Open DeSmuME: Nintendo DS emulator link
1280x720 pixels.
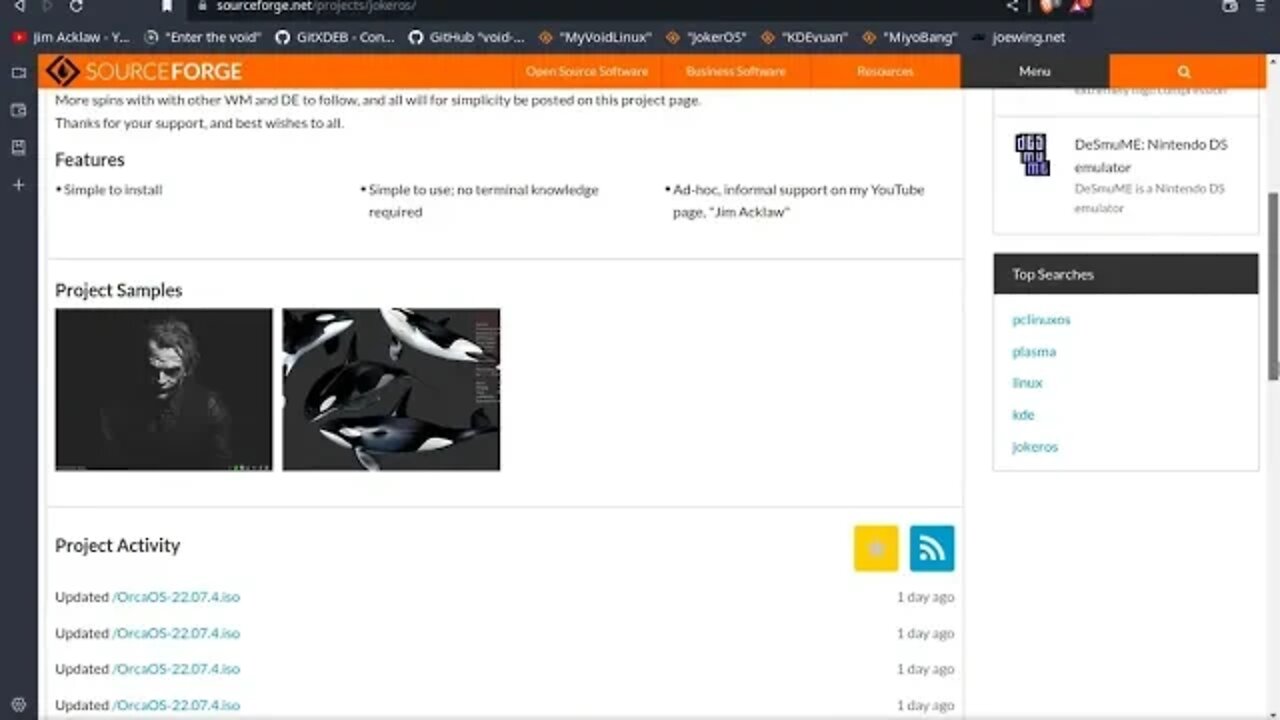click(1150, 155)
